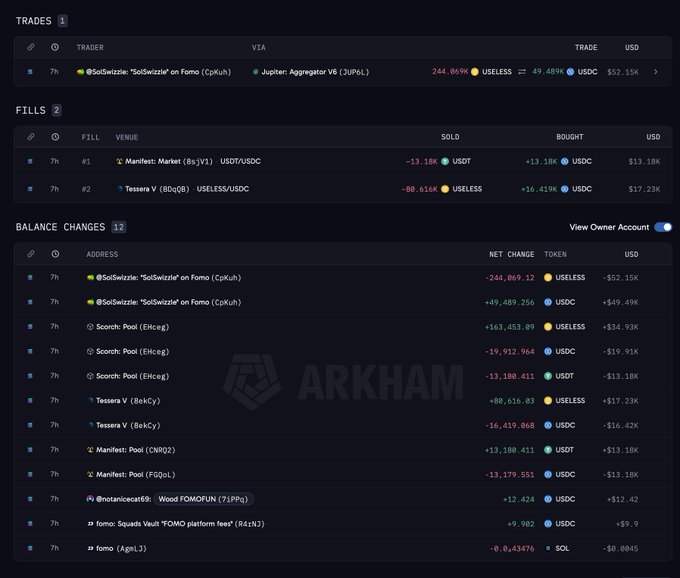Click the clock icon in Balance Changes header
Image resolution: width=680 pixels, height=578 pixels.
[55, 254]
